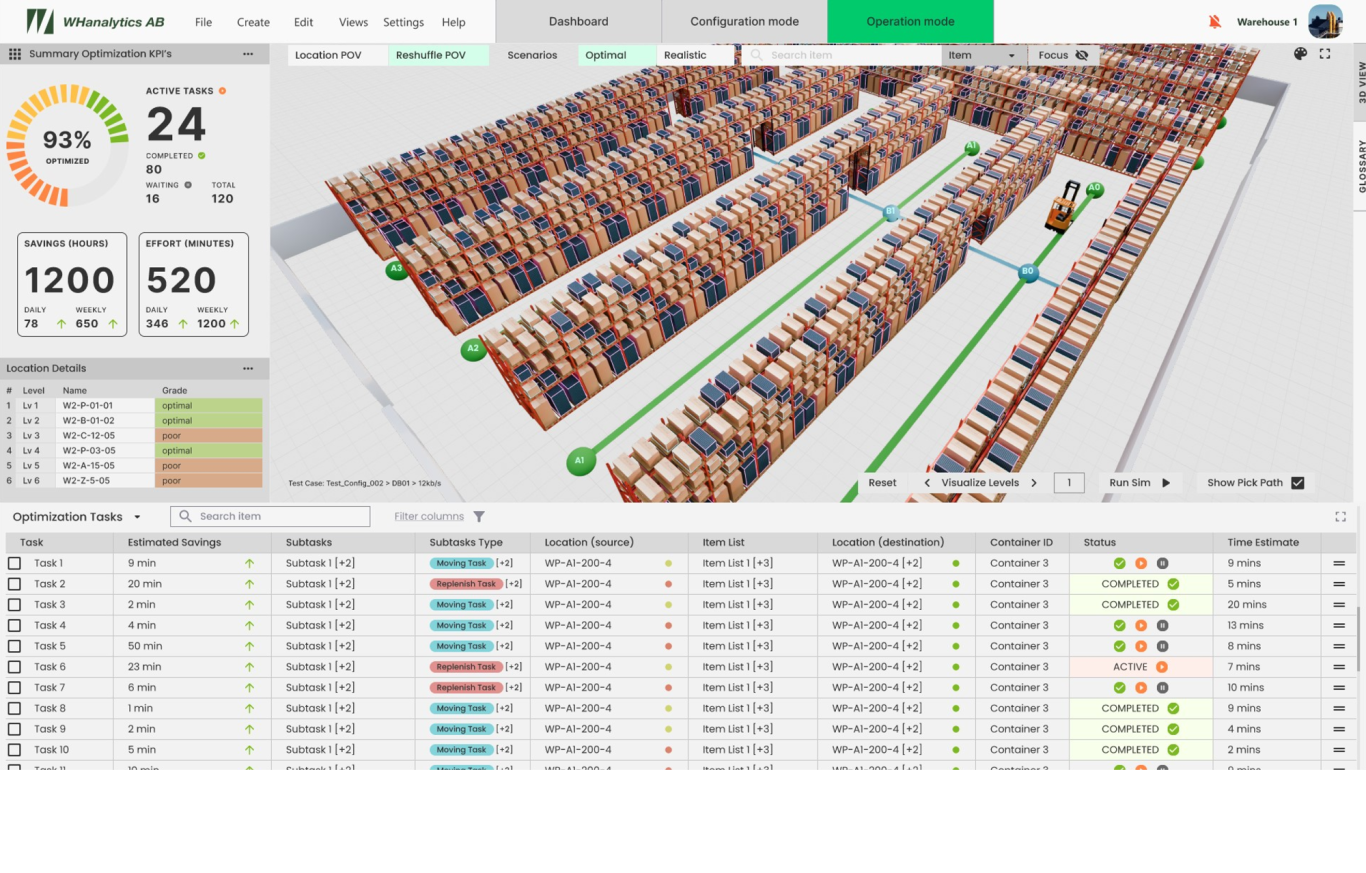The image size is (1366, 873).
Task: Click the filter columns funnel icon
Action: [x=479, y=517]
